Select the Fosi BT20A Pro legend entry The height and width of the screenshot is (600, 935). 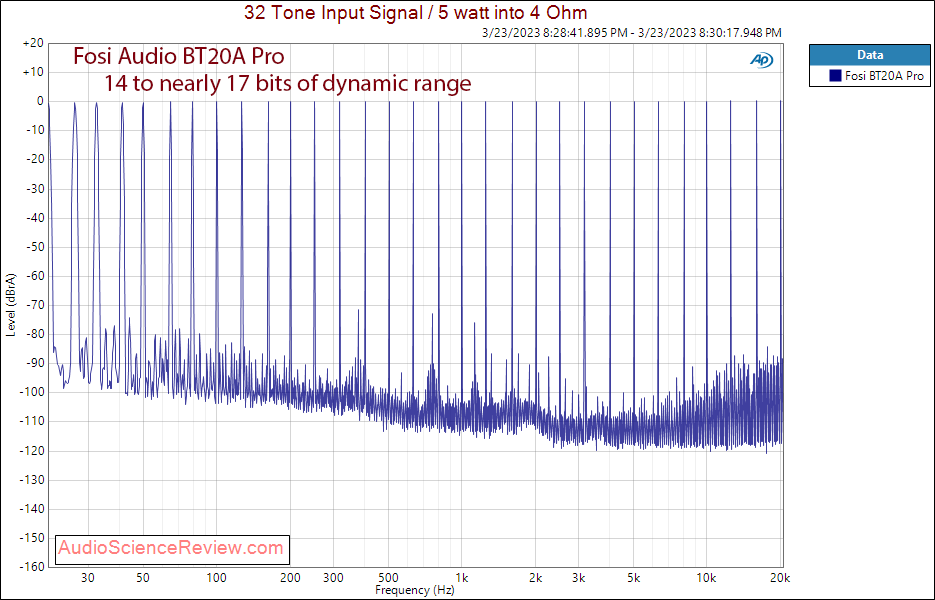point(869,76)
